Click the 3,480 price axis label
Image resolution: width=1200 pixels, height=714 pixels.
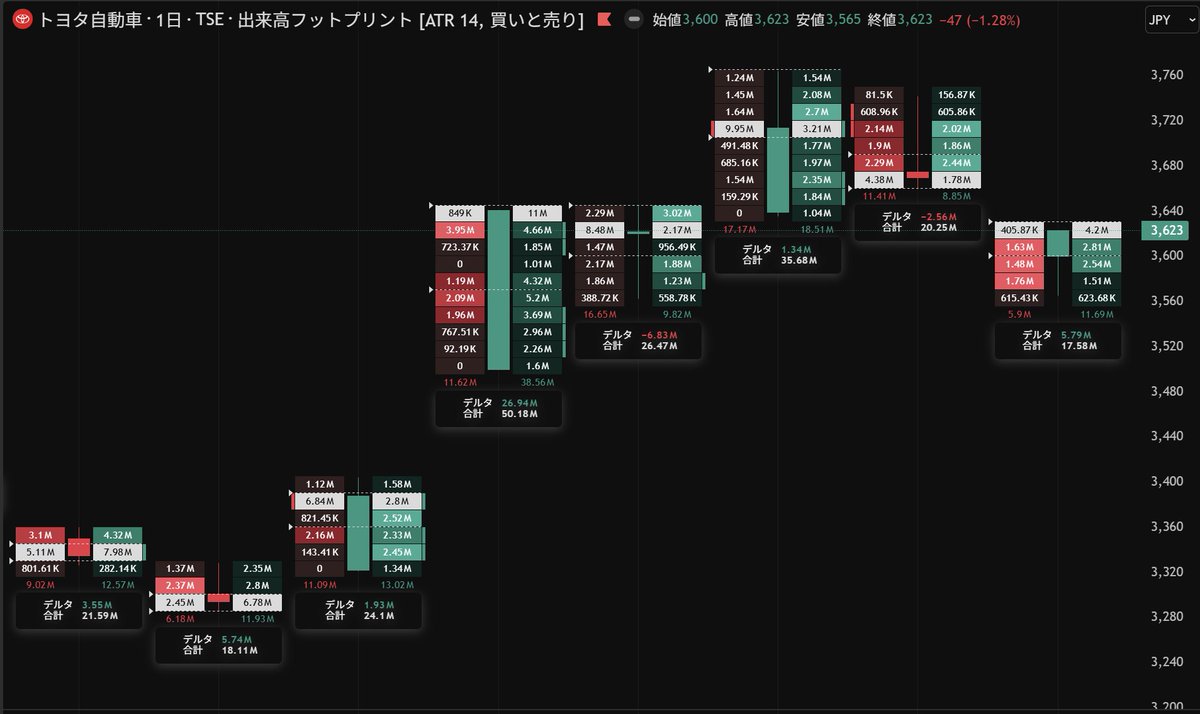pyautogui.click(x=1169, y=391)
